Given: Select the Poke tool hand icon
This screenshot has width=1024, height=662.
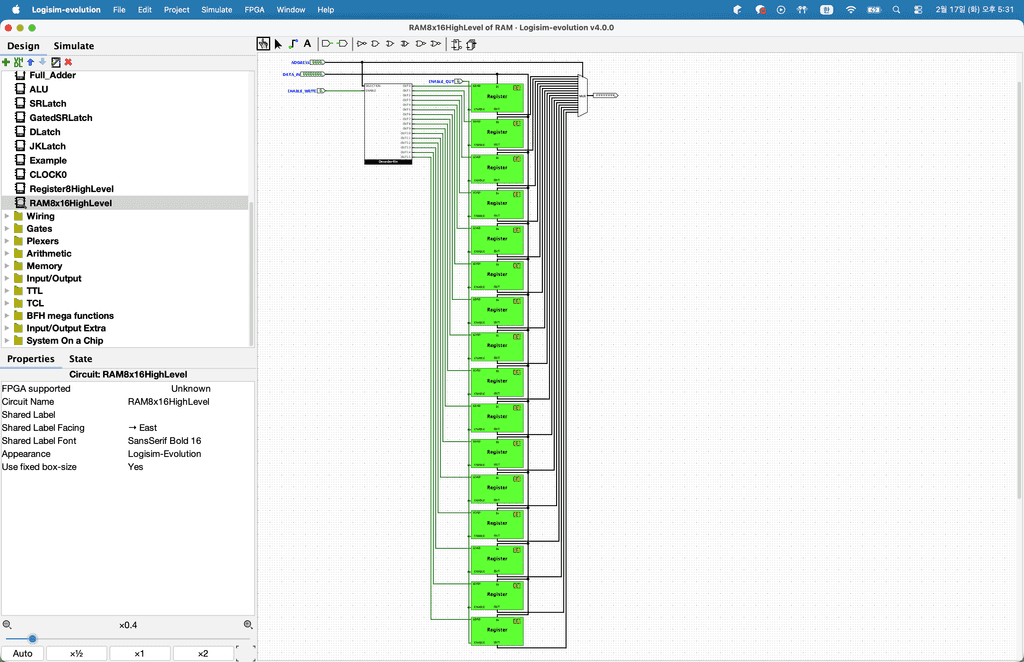Looking at the screenshot, I should click(264, 44).
